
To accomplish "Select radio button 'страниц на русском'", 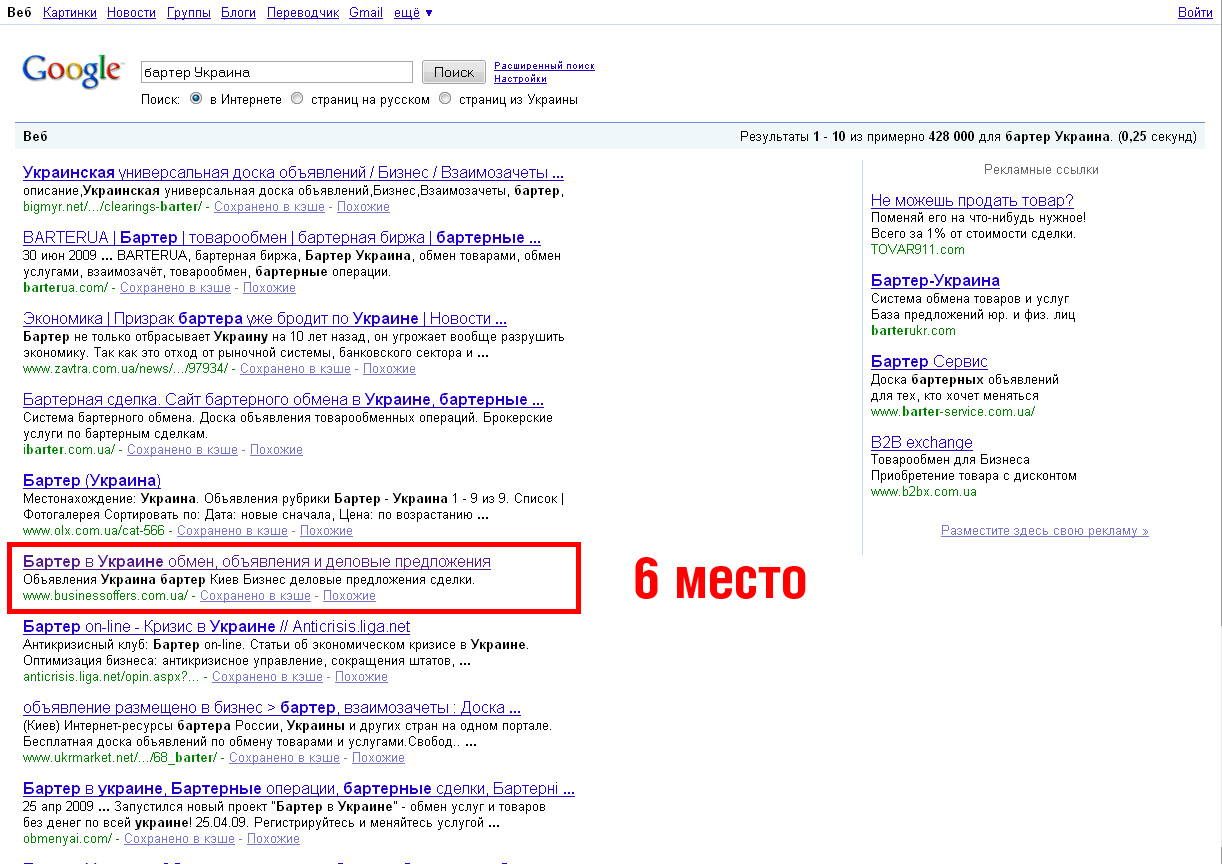I will [297, 98].
